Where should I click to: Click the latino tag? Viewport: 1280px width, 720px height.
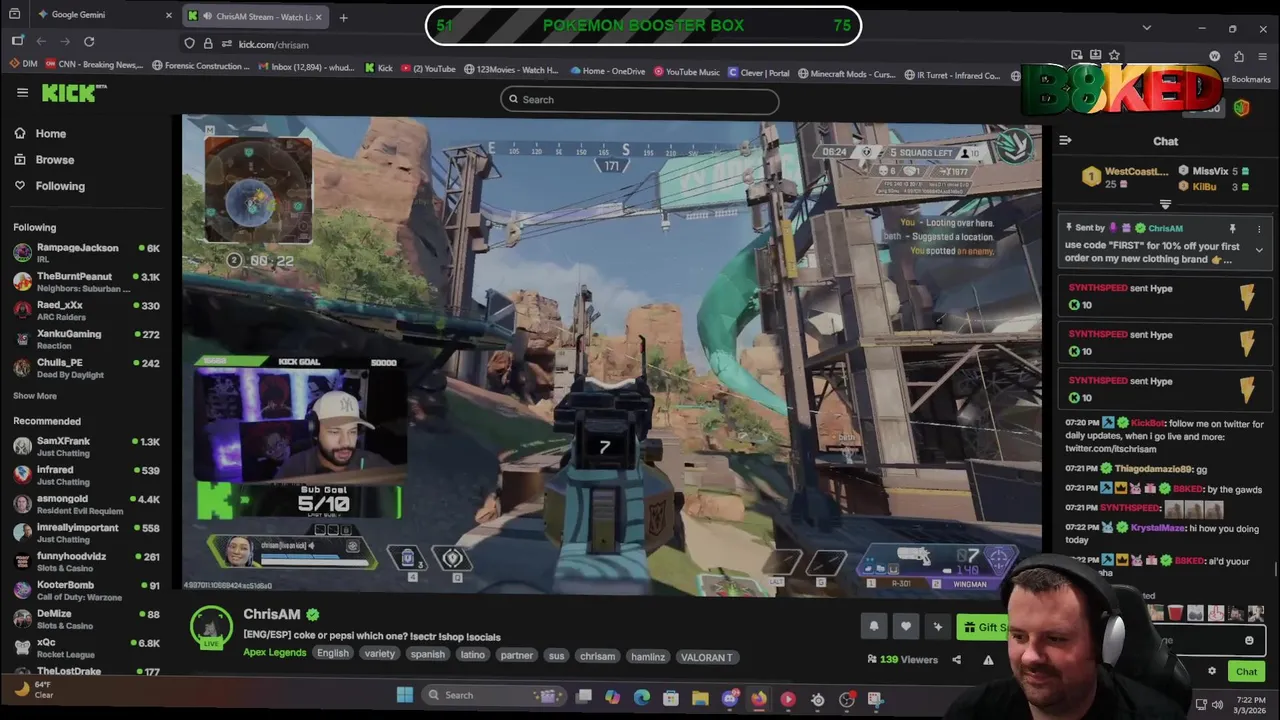tap(473, 654)
